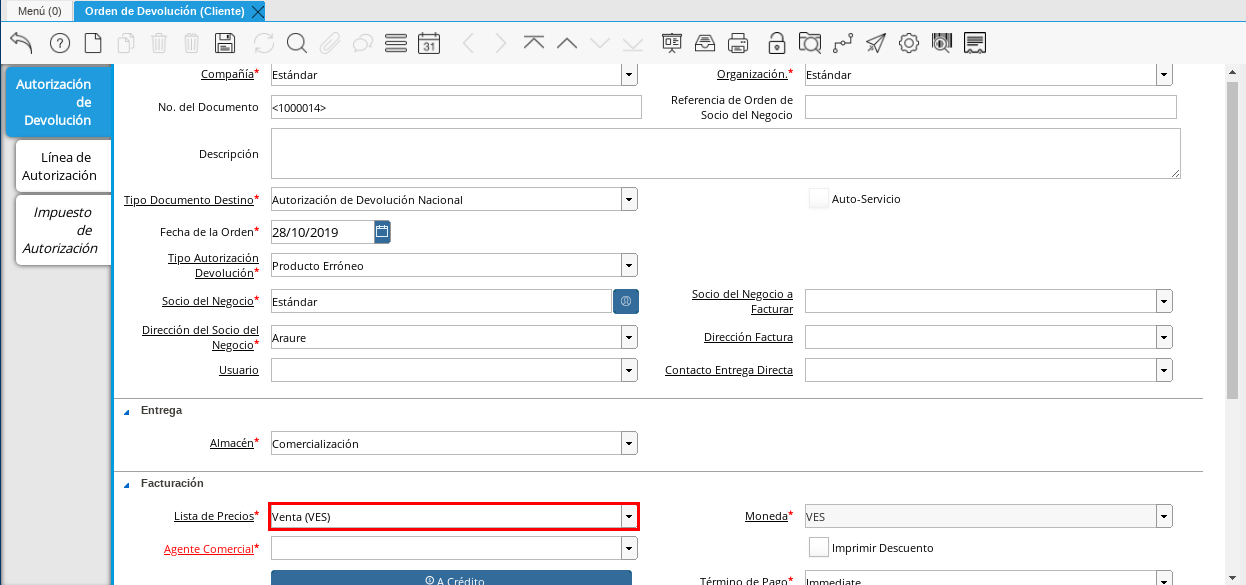Expand the Lista de Precios dropdown
This screenshot has width=1246, height=585.
tap(628, 517)
